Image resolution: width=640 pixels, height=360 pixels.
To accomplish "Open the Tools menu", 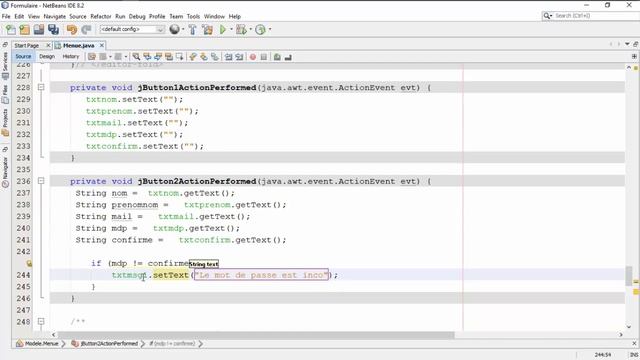I will (x=193, y=16).
